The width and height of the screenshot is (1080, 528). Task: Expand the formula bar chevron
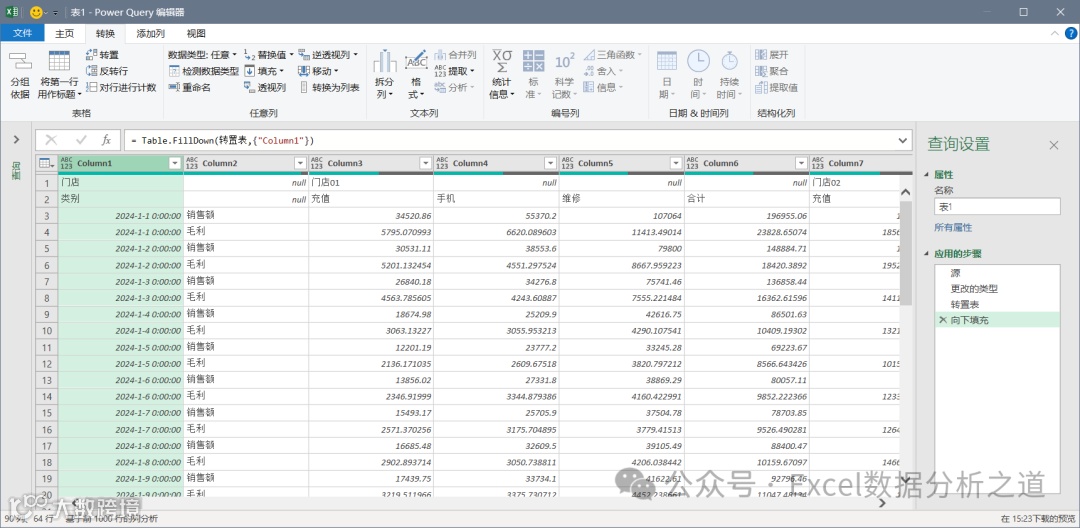[903, 140]
